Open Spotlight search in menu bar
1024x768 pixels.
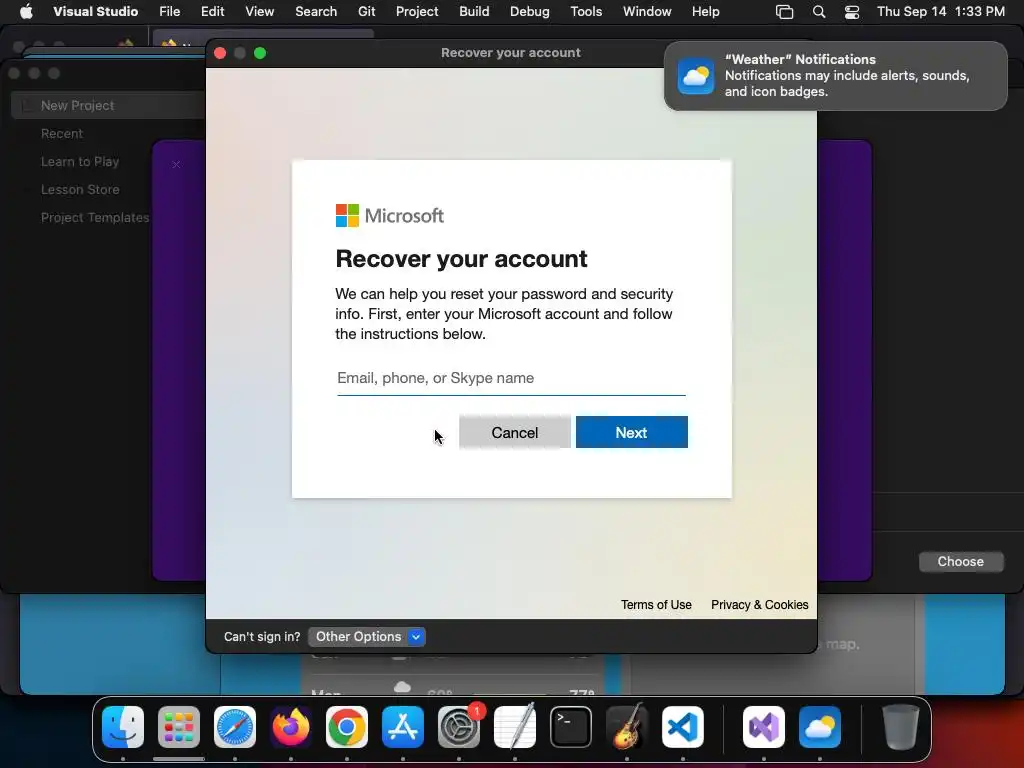[x=818, y=12]
